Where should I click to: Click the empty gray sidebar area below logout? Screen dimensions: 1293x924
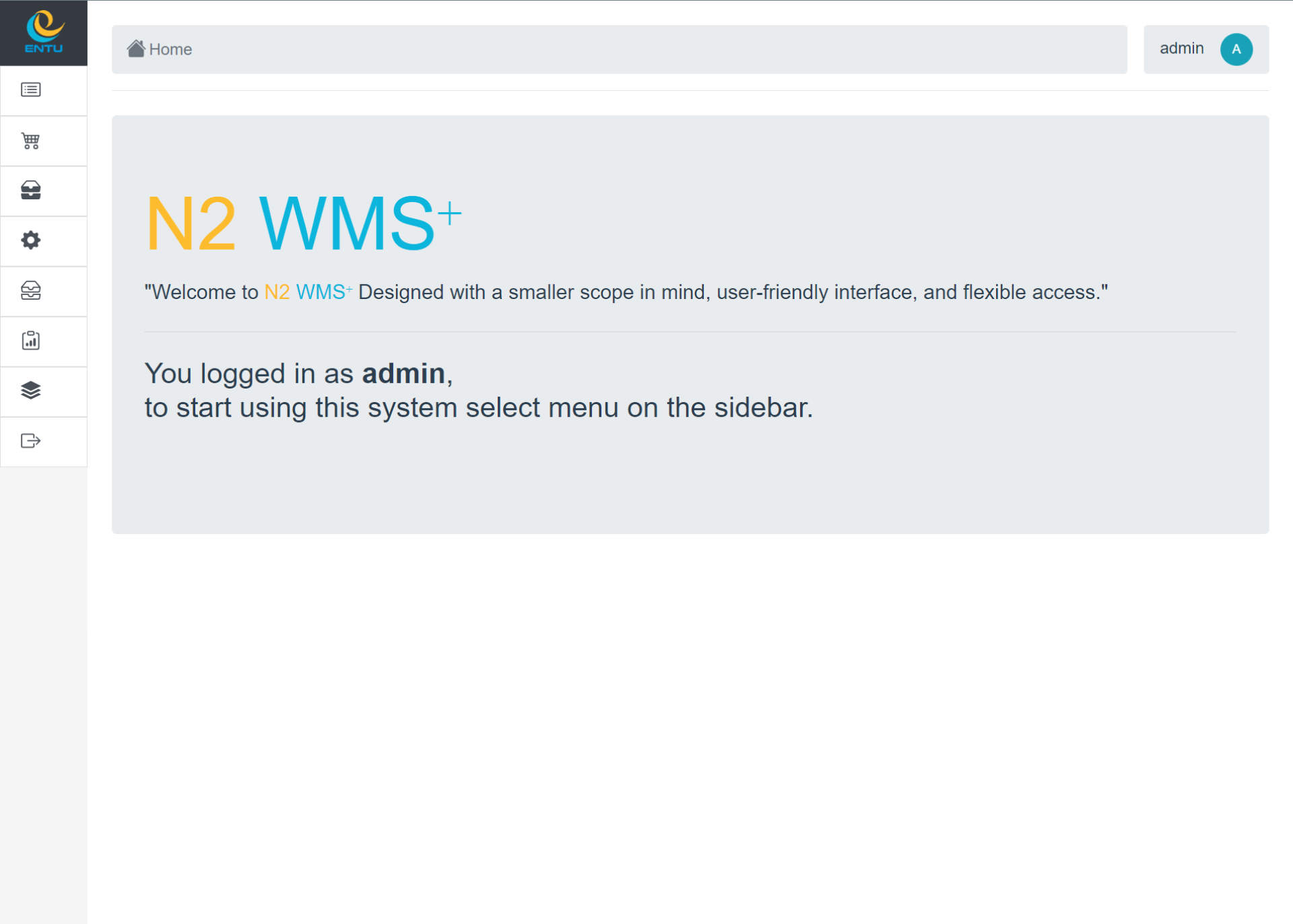44,673
